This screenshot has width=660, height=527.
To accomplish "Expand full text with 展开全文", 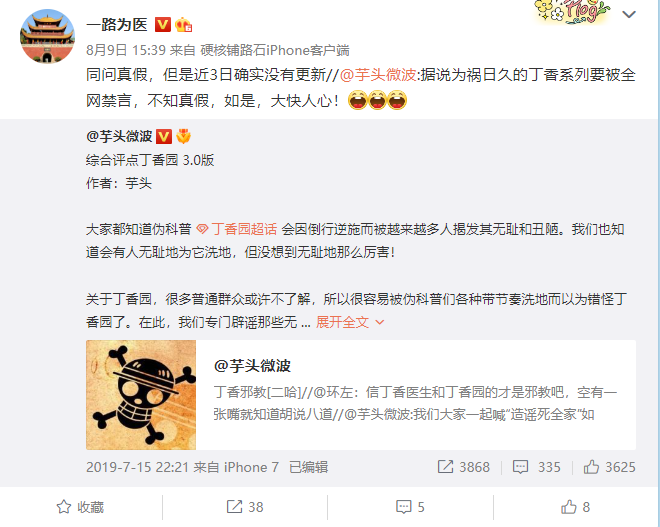I will [x=350, y=322].
